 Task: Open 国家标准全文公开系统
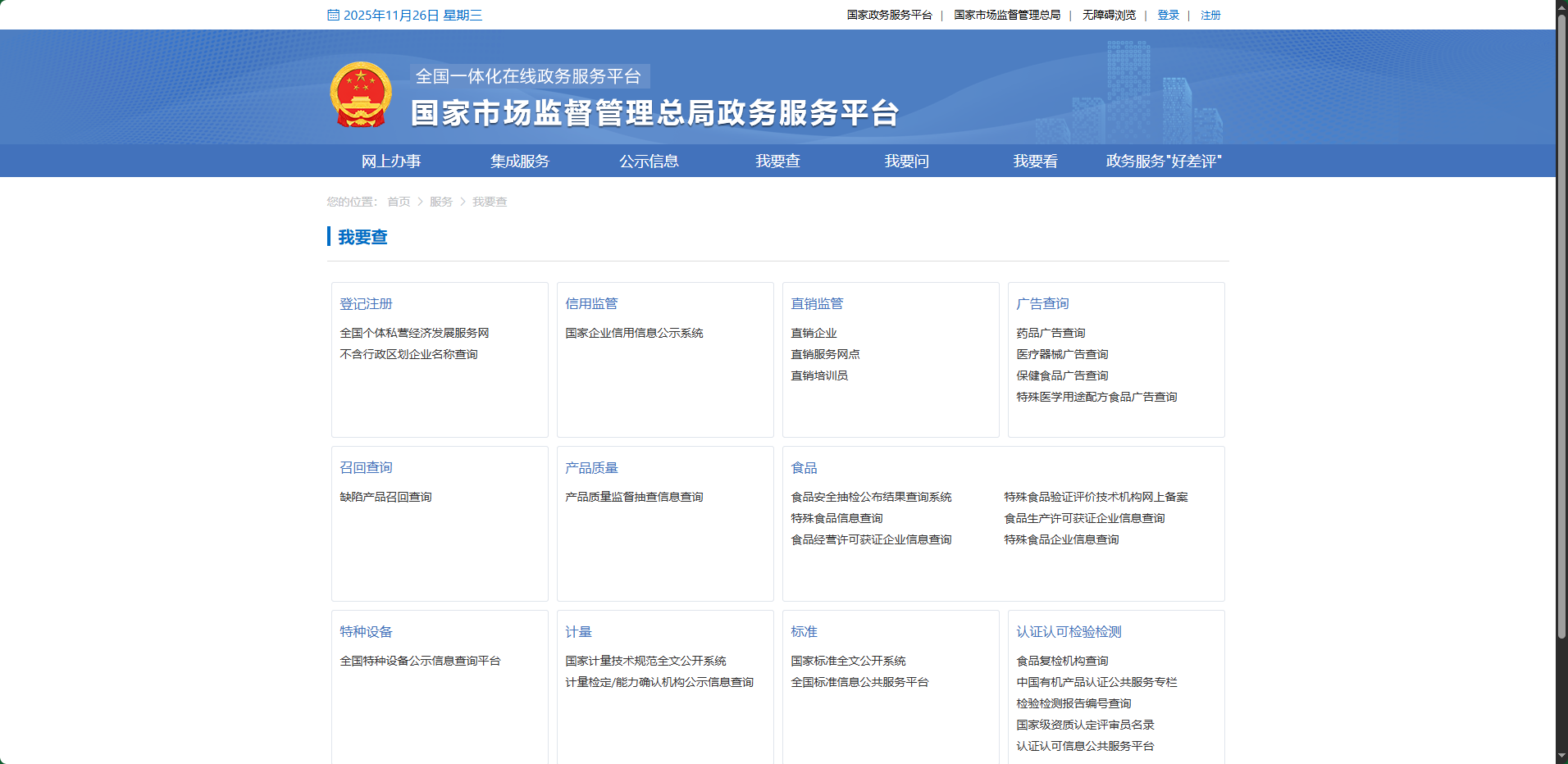848,661
